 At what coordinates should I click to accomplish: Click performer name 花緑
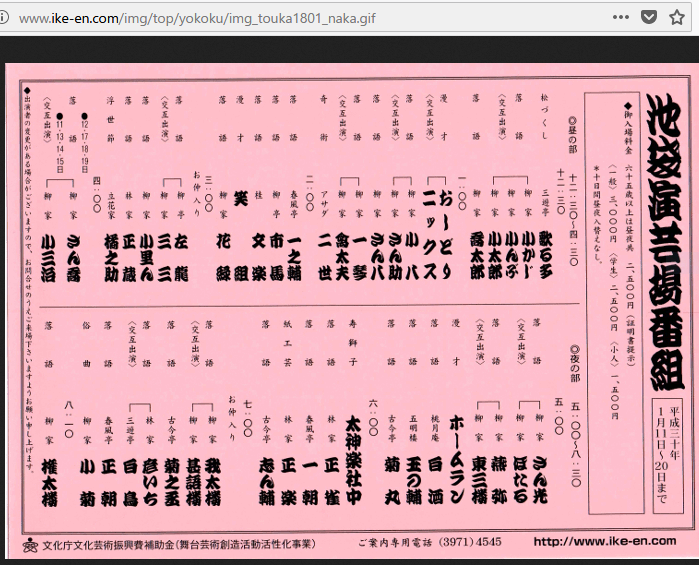point(223,257)
